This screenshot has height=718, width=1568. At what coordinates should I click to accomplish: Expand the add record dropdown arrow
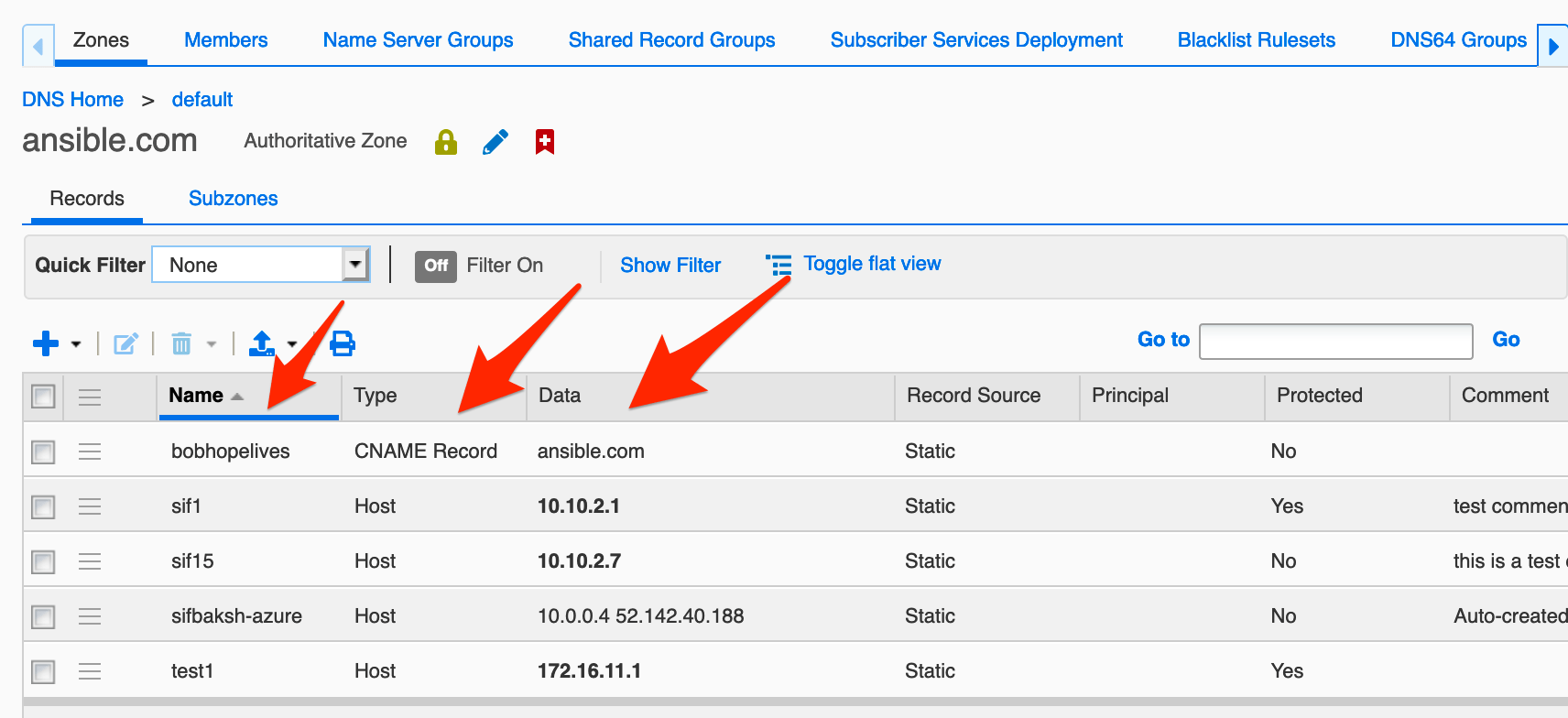point(76,344)
